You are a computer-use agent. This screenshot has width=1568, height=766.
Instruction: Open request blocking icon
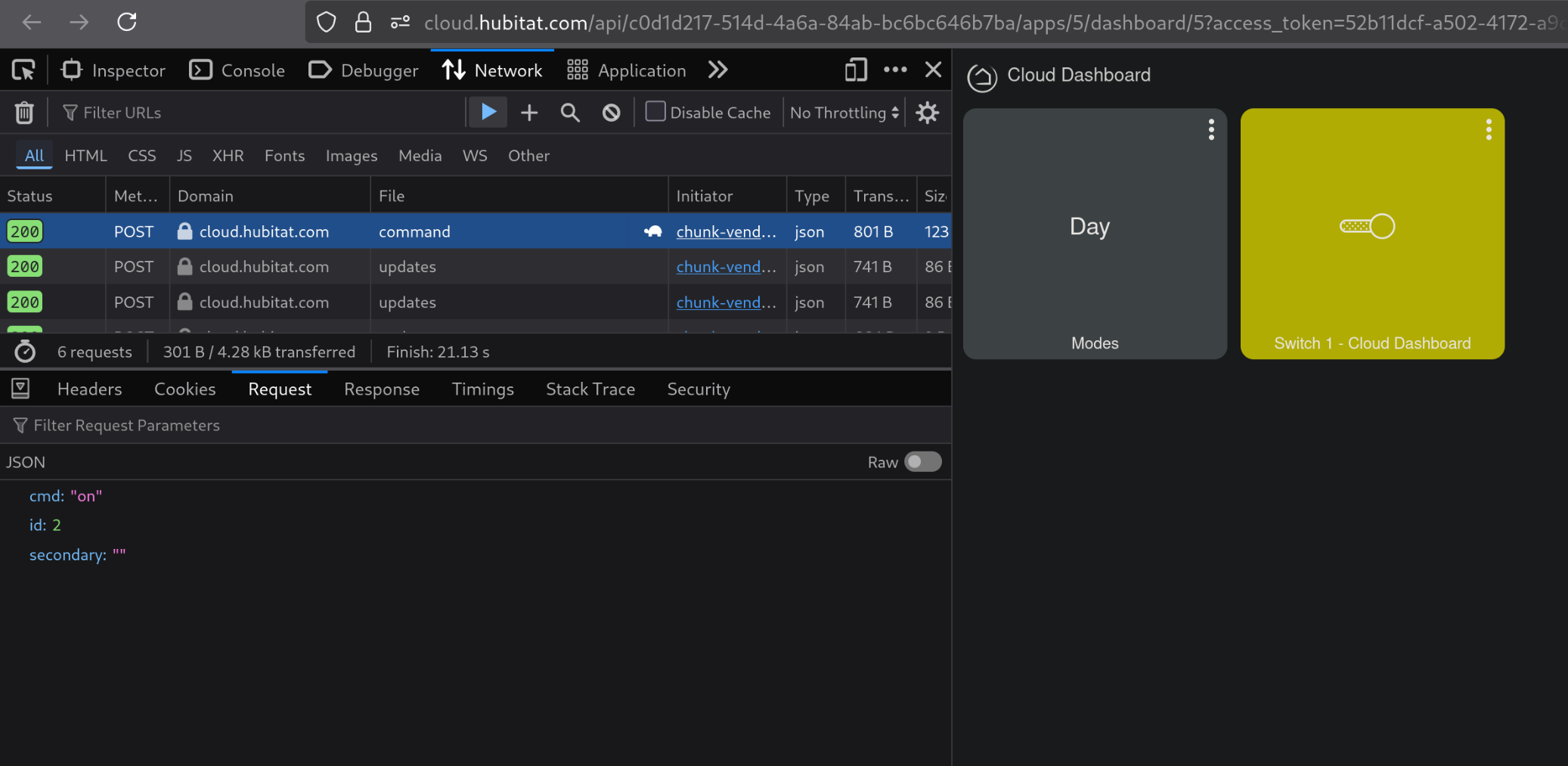pyautogui.click(x=611, y=113)
